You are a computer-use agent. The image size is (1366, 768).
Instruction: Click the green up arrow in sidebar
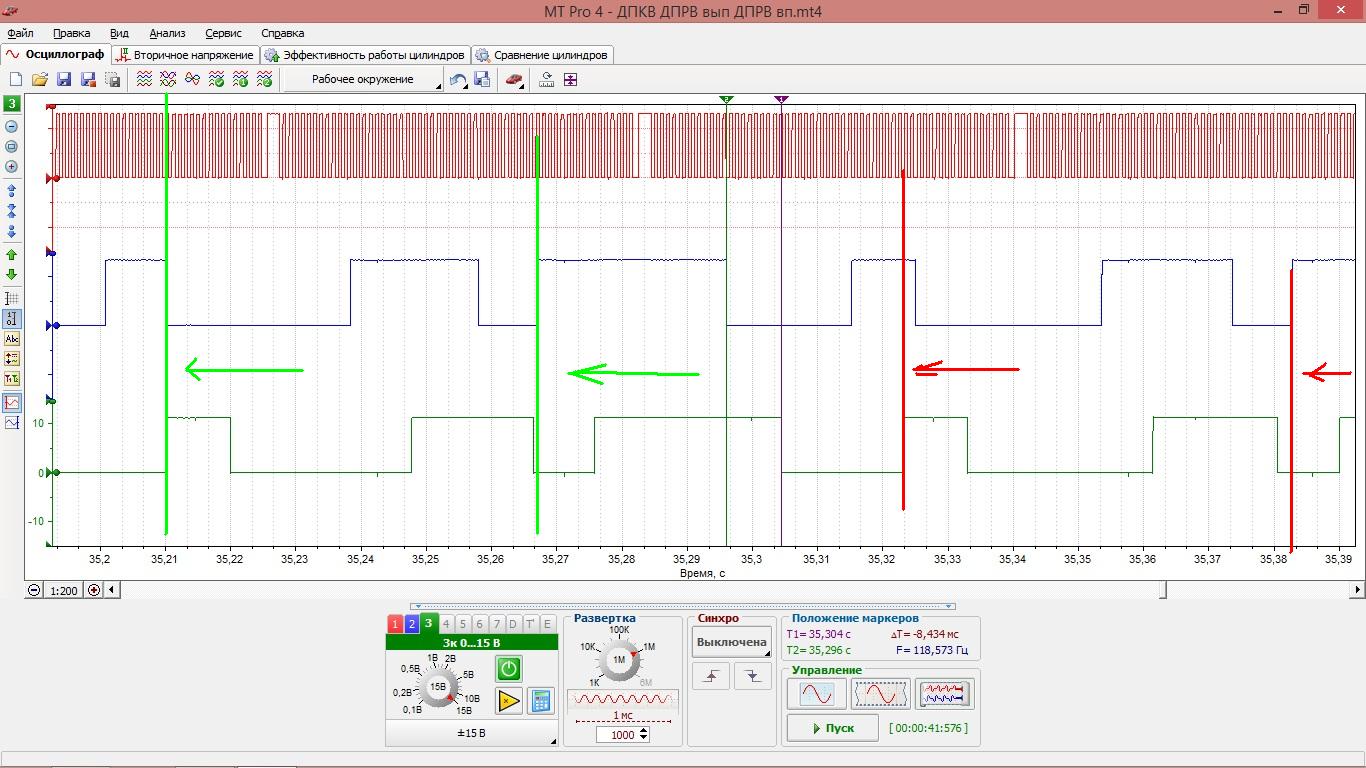point(12,255)
